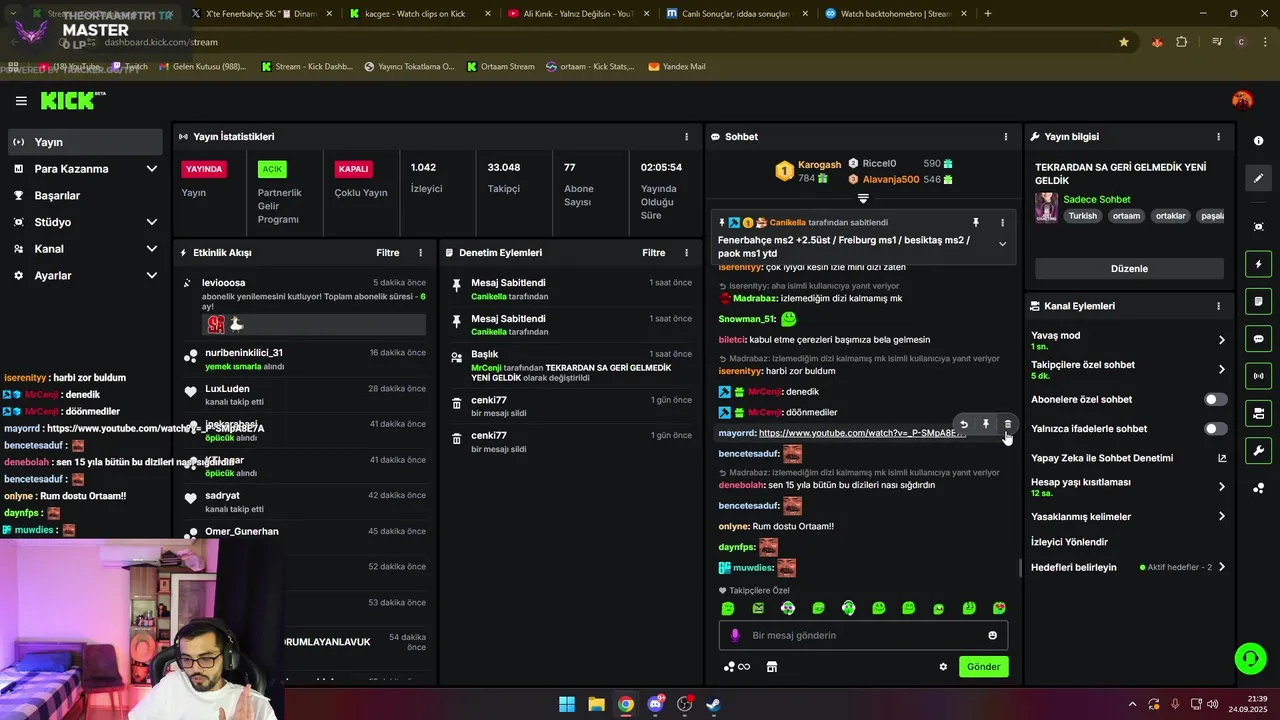Screen dimensions: 1280x720
Task: Click the pencil edit icon in the right rail
Action: pyautogui.click(x=1259, y=178)
